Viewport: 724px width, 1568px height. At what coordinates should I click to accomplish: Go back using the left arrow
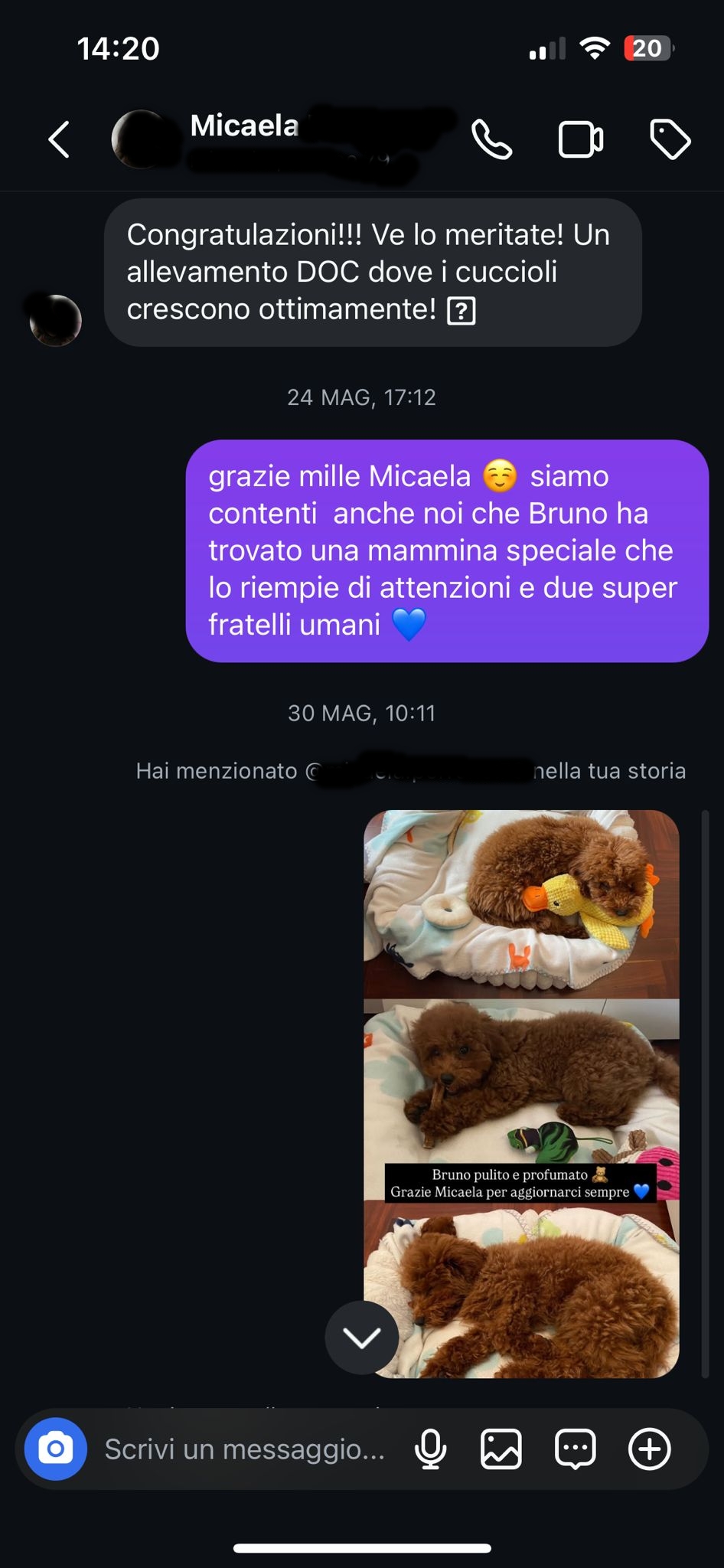pyautogui.click(x=59, y=139)
